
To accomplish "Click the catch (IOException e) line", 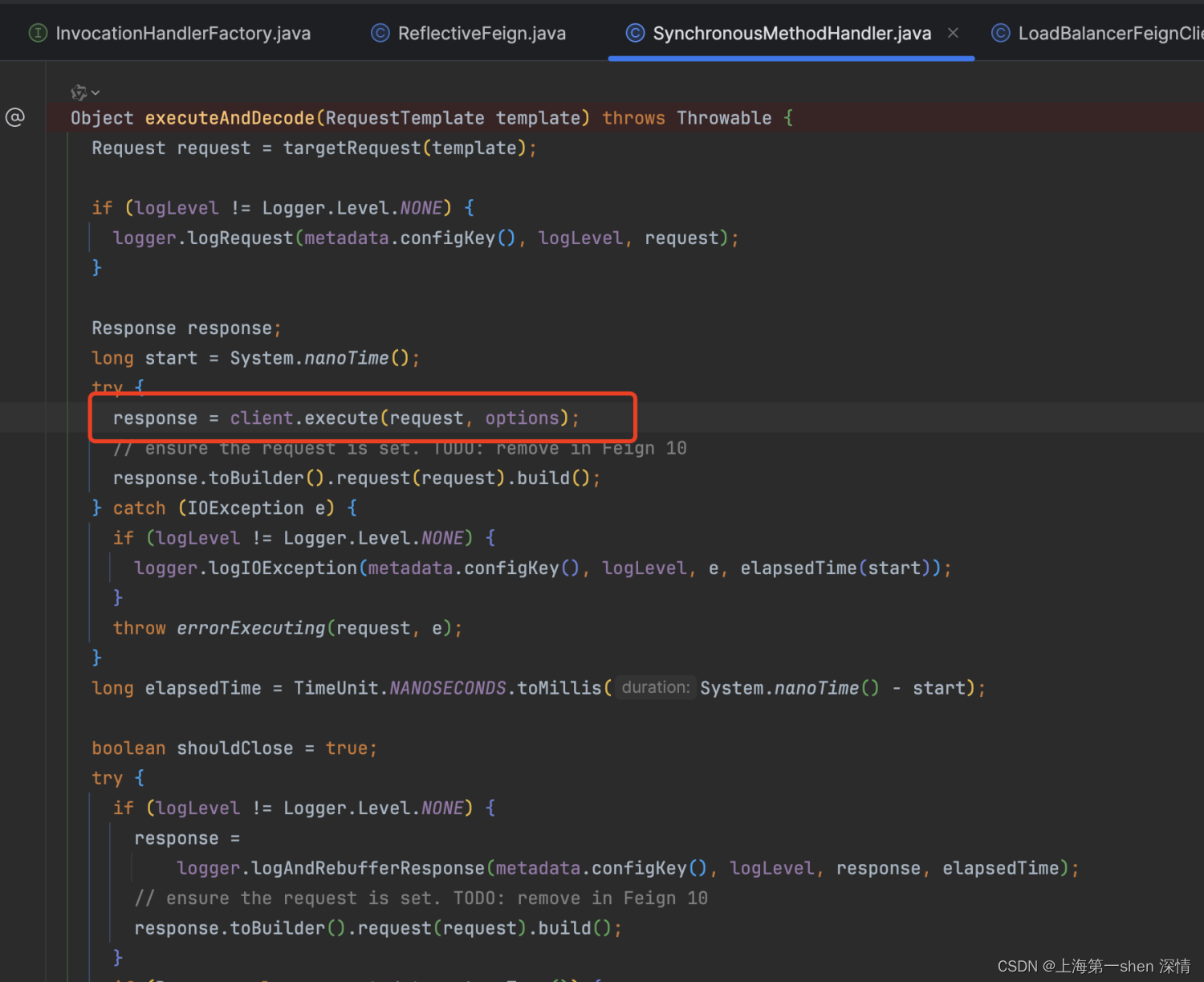I will point(225,508).
